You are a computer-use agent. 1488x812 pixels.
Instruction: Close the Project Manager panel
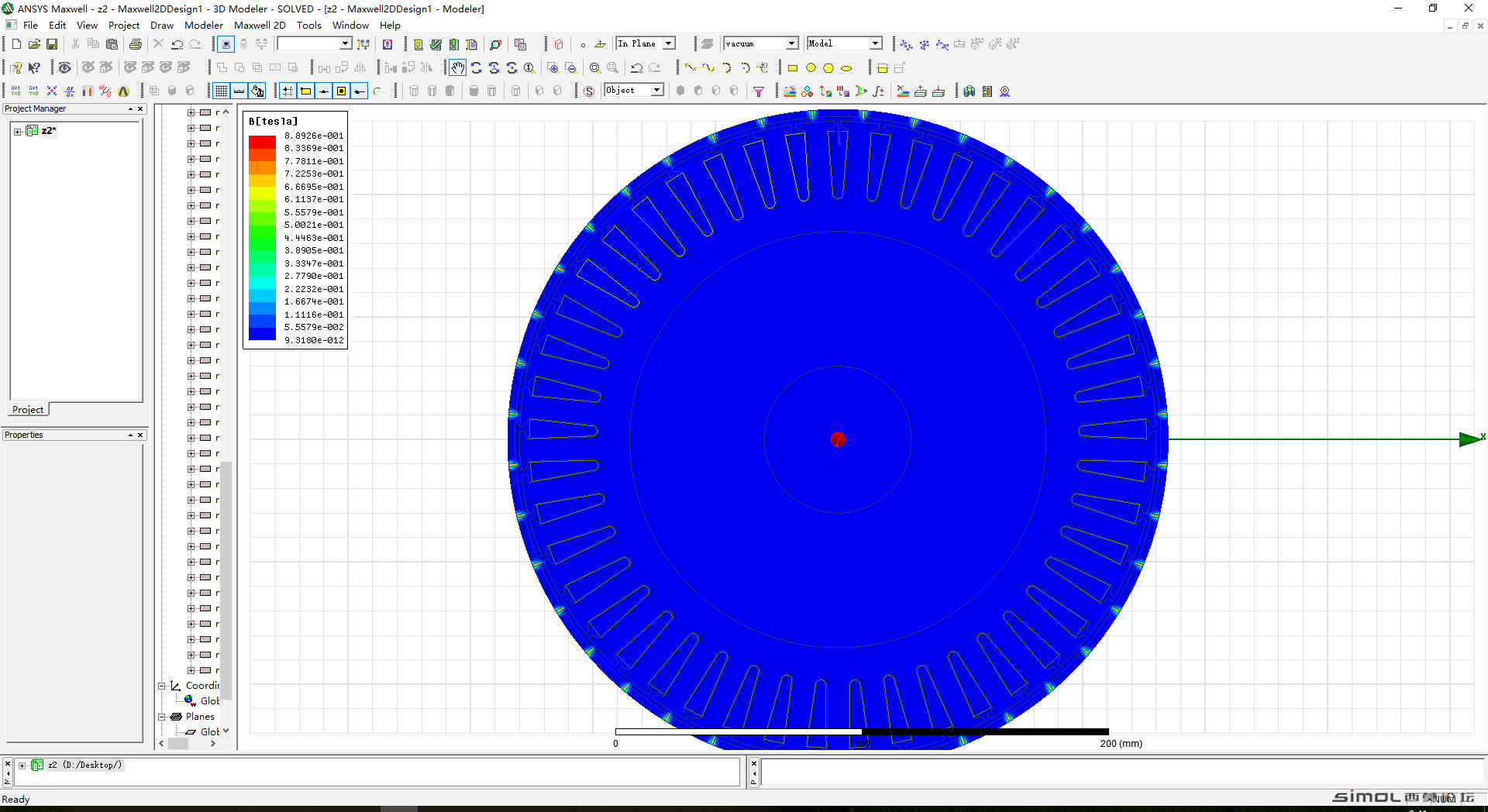tap(140, 108)
